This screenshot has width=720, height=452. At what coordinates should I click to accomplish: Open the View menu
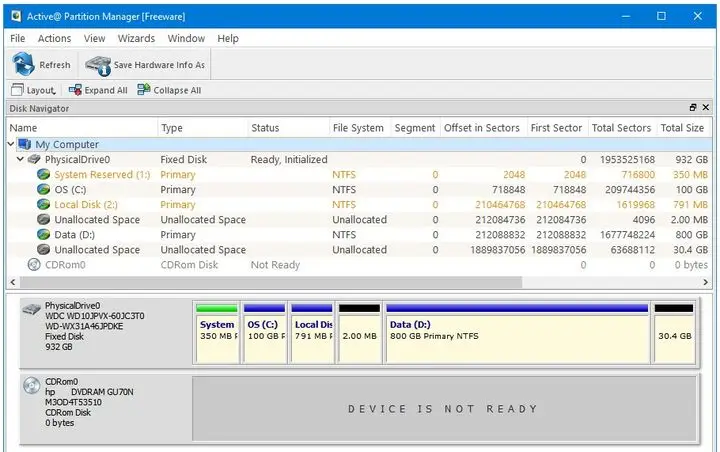94,39
